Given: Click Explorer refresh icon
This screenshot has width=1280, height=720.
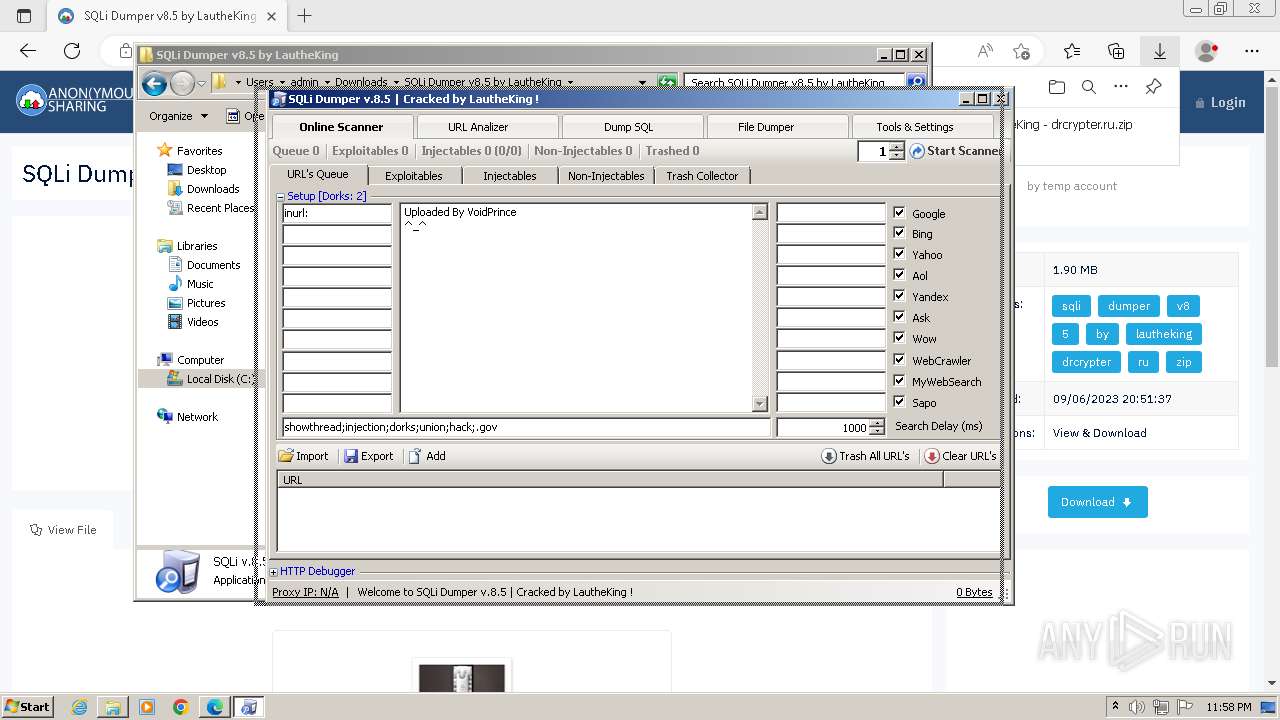Looking at the screenshot, I should (x=667, y=83).
